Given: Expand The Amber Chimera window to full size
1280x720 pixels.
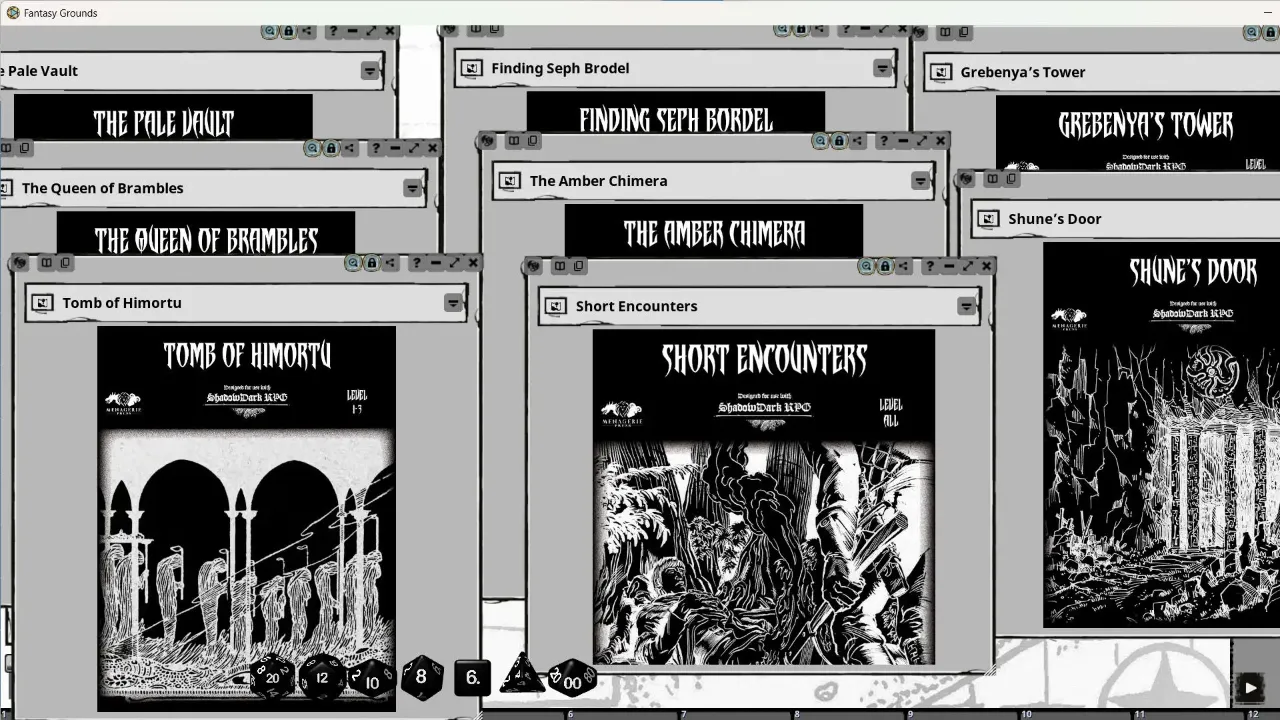Looking at the screenshot, I should click(922, 141).
